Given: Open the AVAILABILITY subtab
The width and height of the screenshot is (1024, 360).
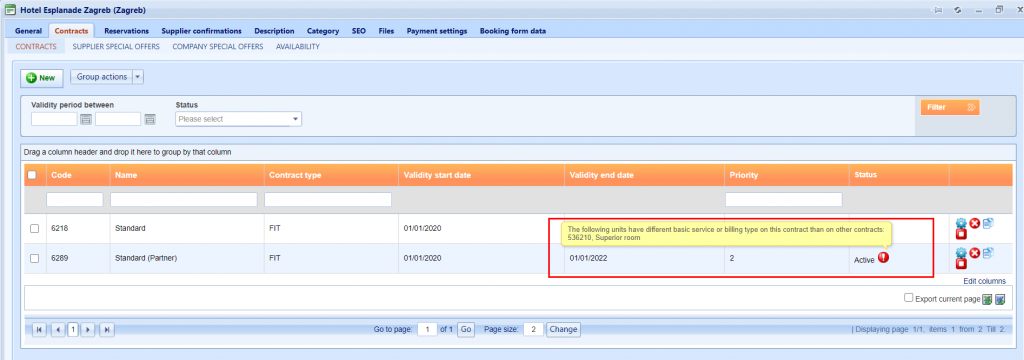Looking at the screenshot, I should (297, 46).
